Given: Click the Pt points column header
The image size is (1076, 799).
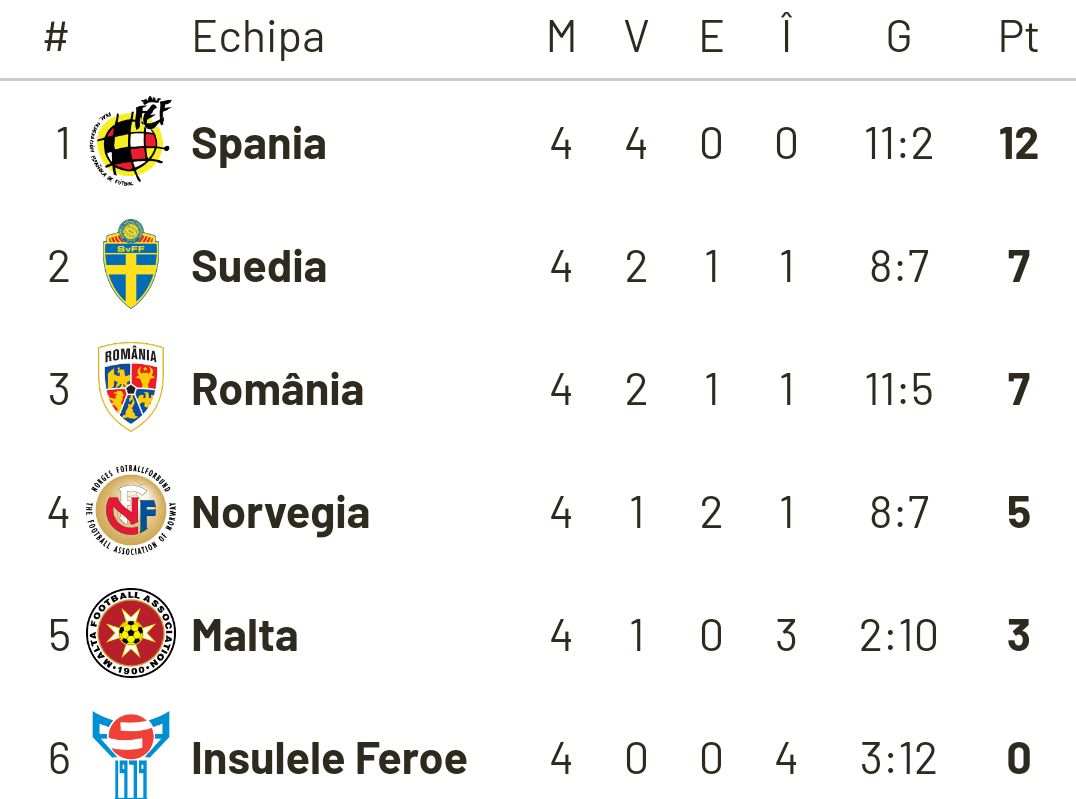Looking at the screenshot, I should click(1018, 38).
